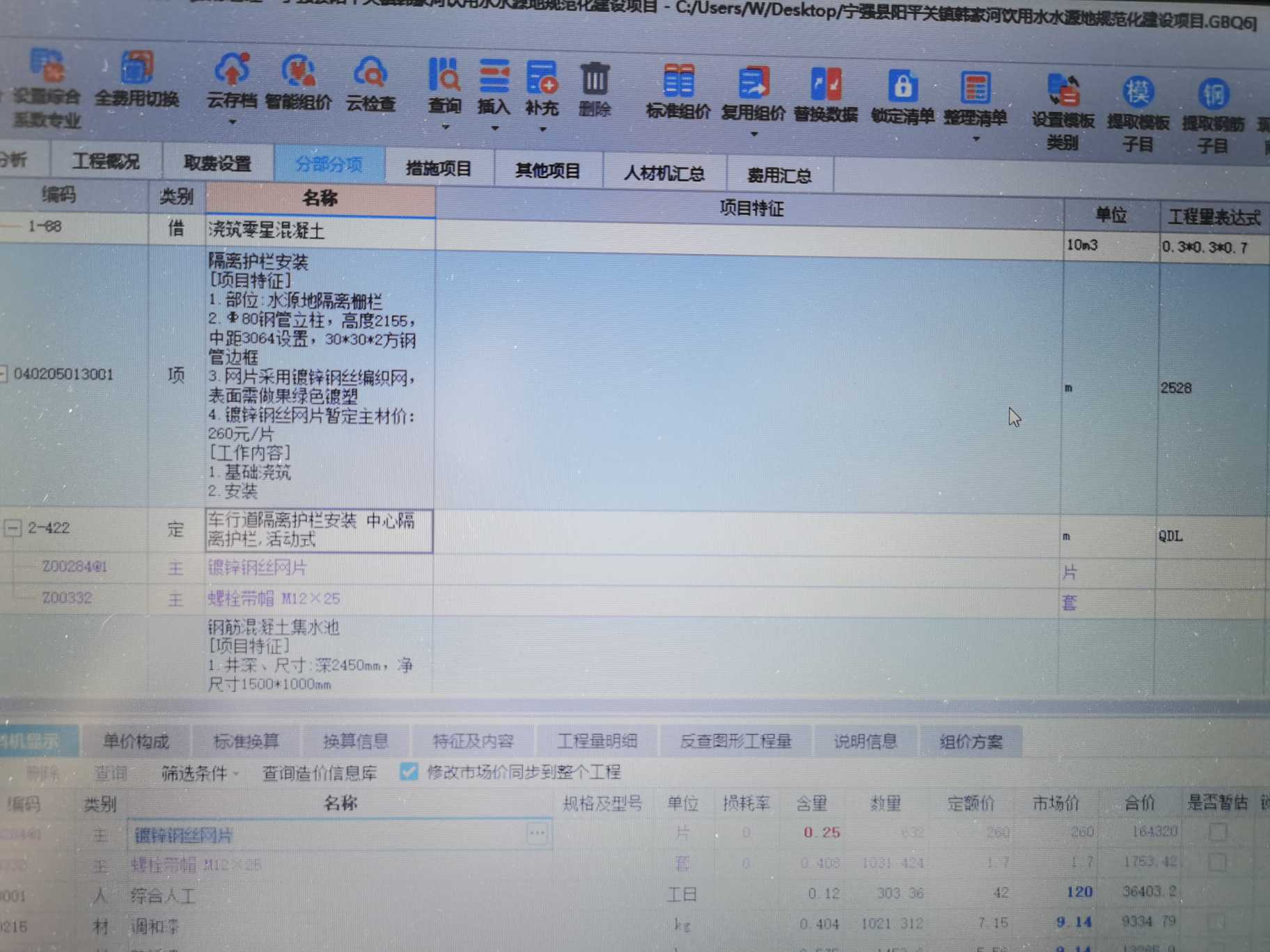1270x952 pixels.
Task: Open 云存档 cloud archive icon
Action: click(x=232, y=70)
